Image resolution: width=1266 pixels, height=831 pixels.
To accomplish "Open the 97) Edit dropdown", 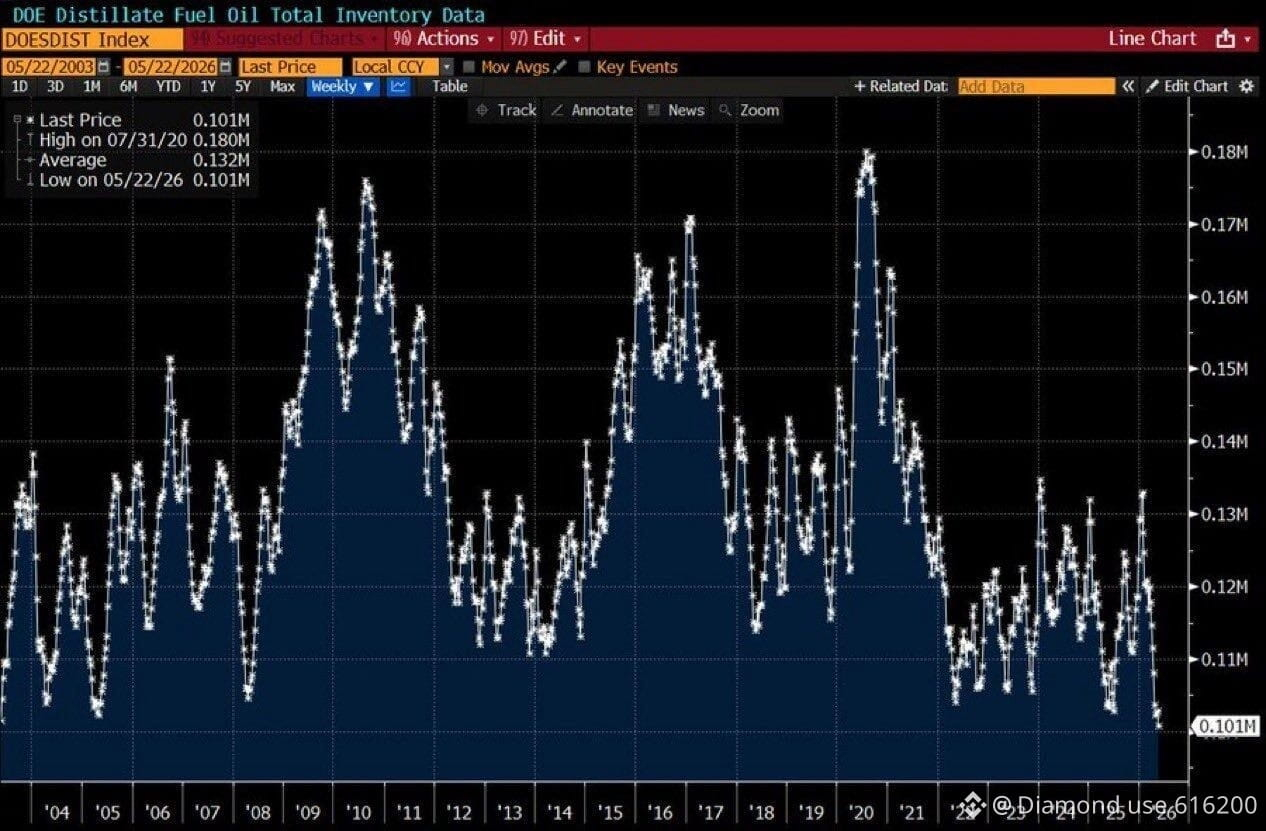I will (547, 39).
